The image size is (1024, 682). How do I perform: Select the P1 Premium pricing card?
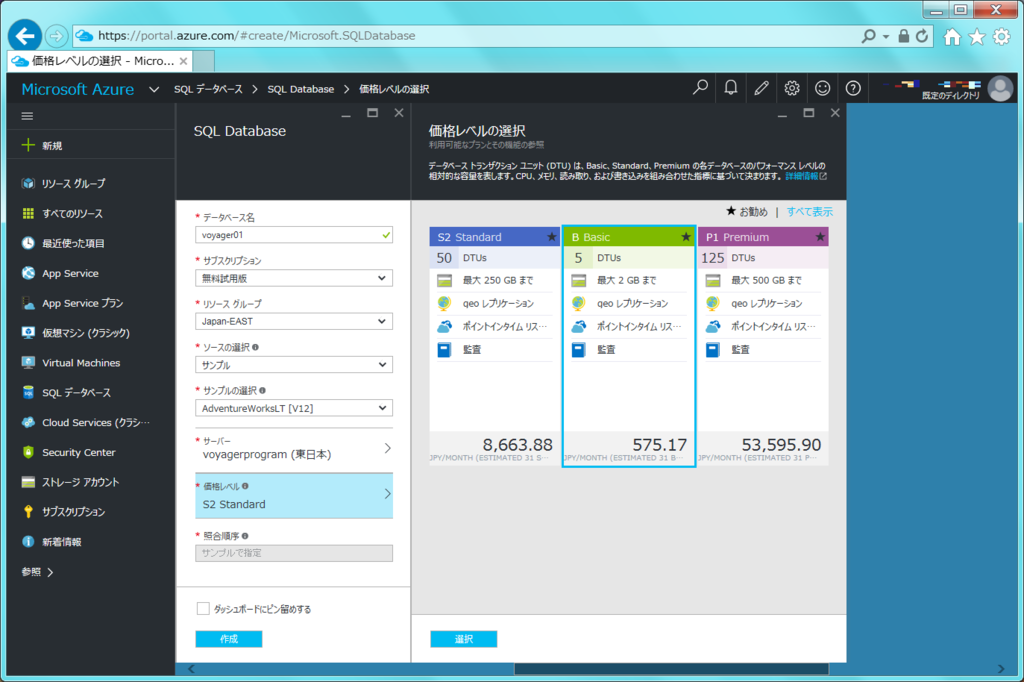tap(763, 346)
